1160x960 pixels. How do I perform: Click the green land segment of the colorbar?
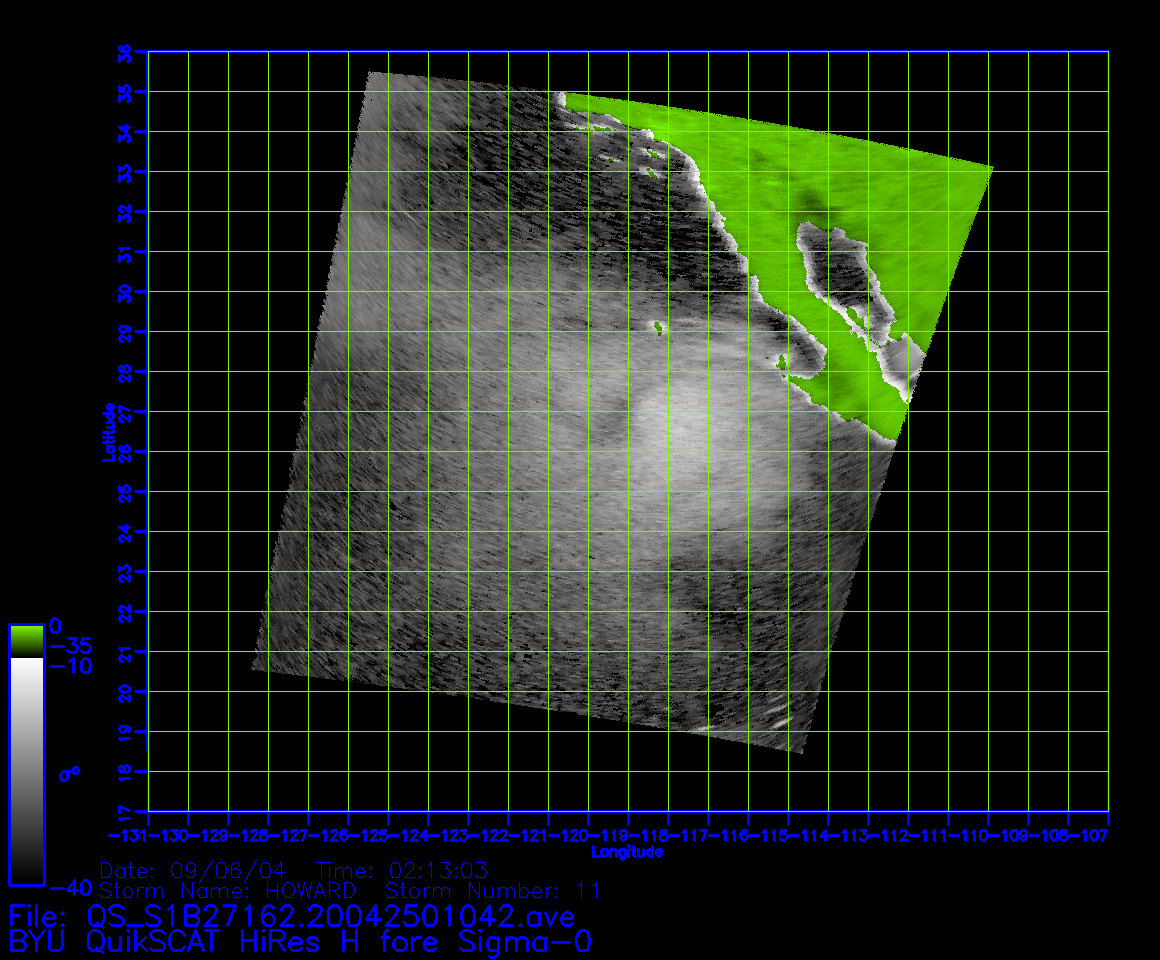tap(26, 640)
